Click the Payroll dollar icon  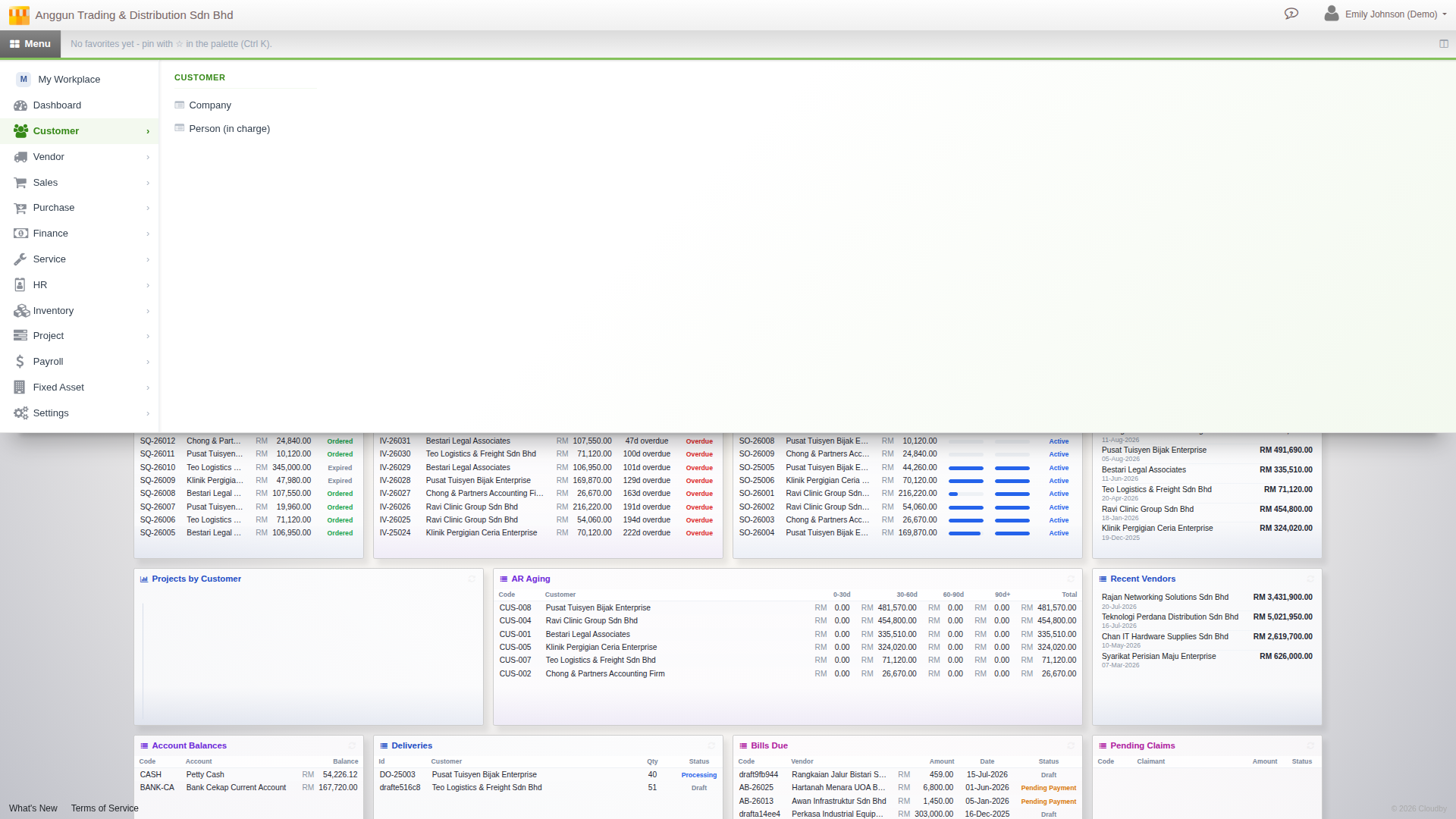(20, 362)
